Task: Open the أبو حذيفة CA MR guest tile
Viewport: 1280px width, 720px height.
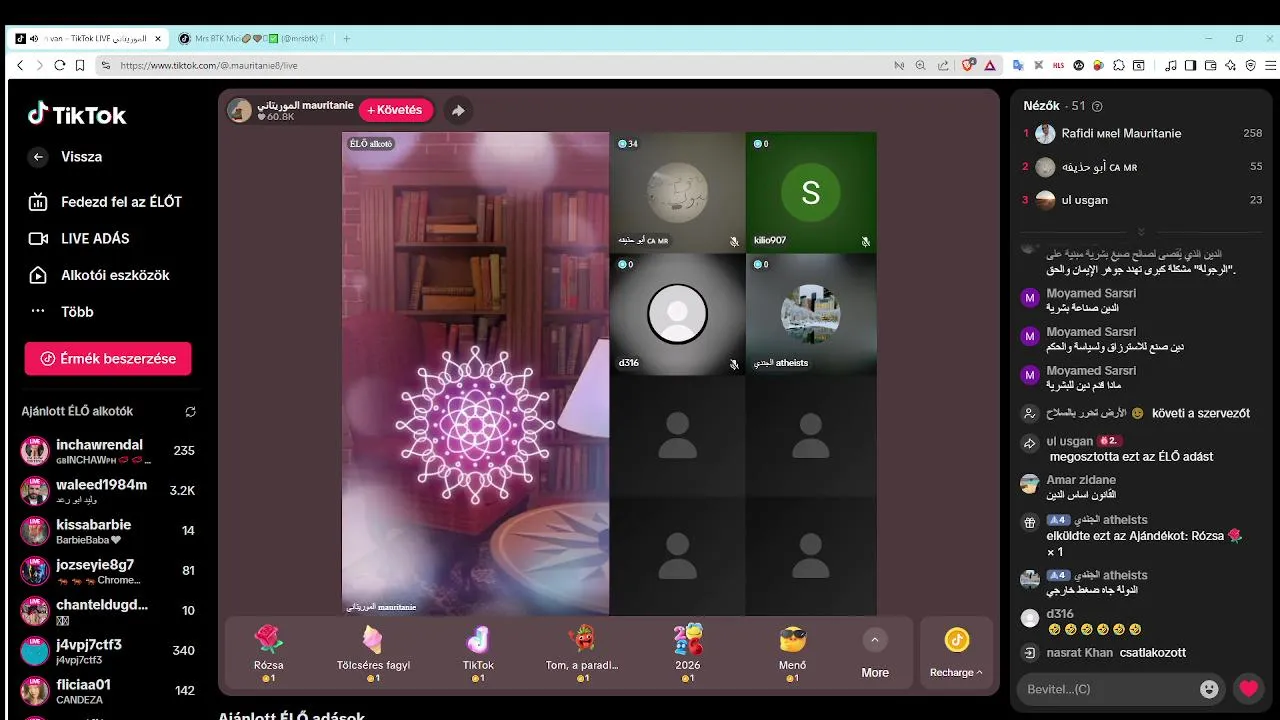Action: [677, 192]
